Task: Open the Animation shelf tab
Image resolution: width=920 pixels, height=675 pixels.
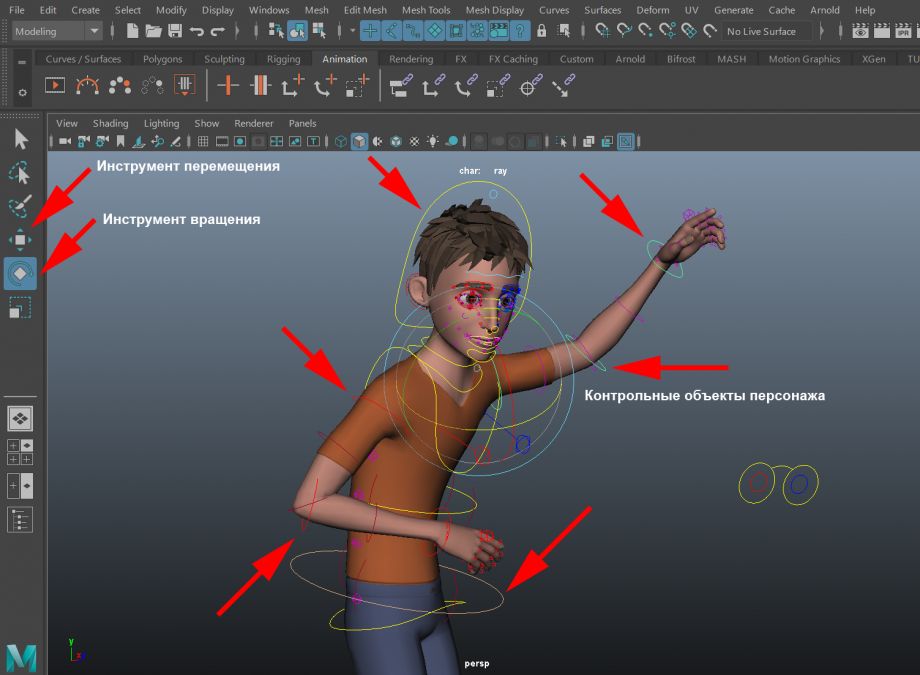Action: [344, 59]
